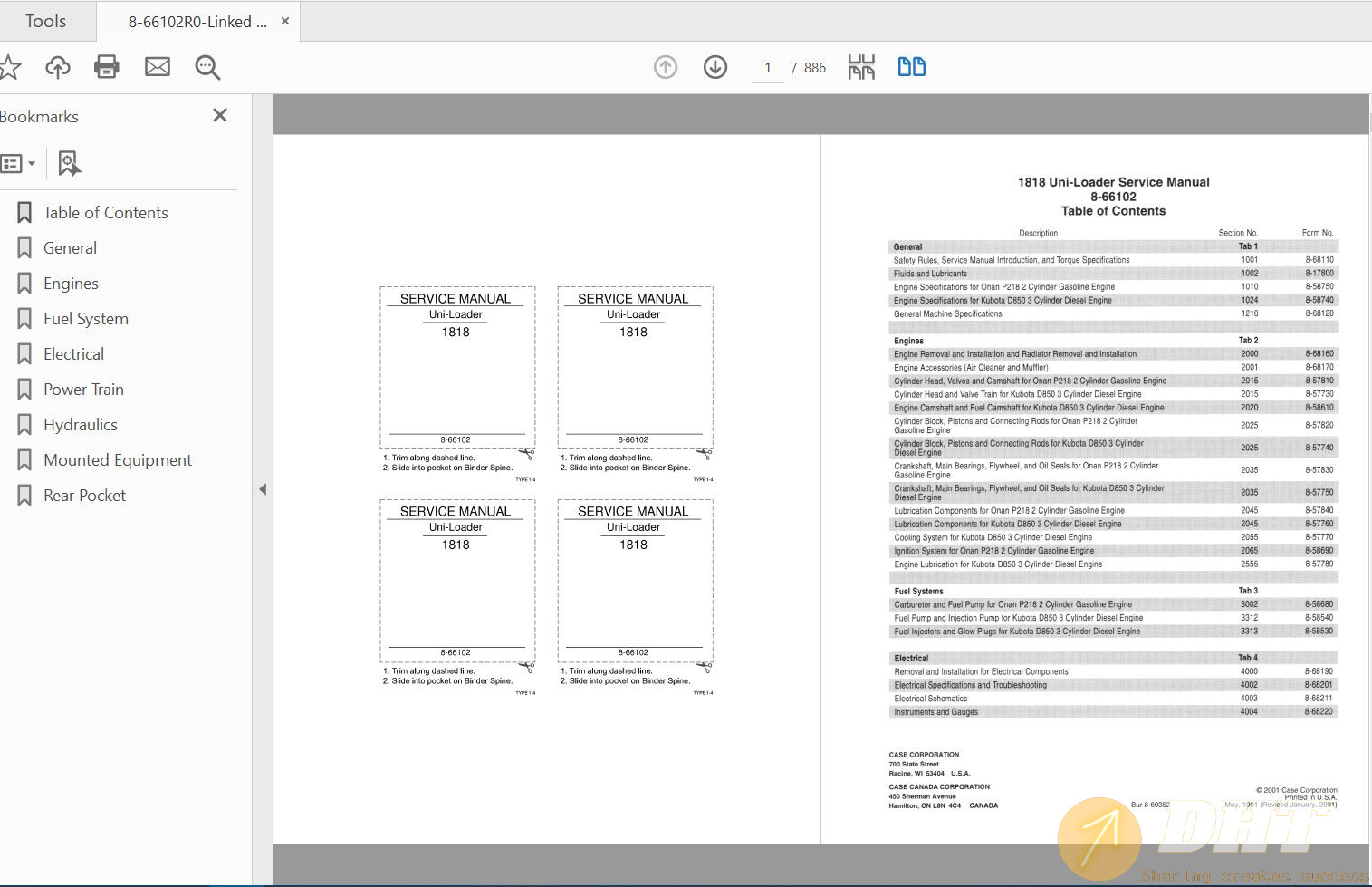Click the Electrical Schematics entry in contents
1372x887 pixels.
931,699
